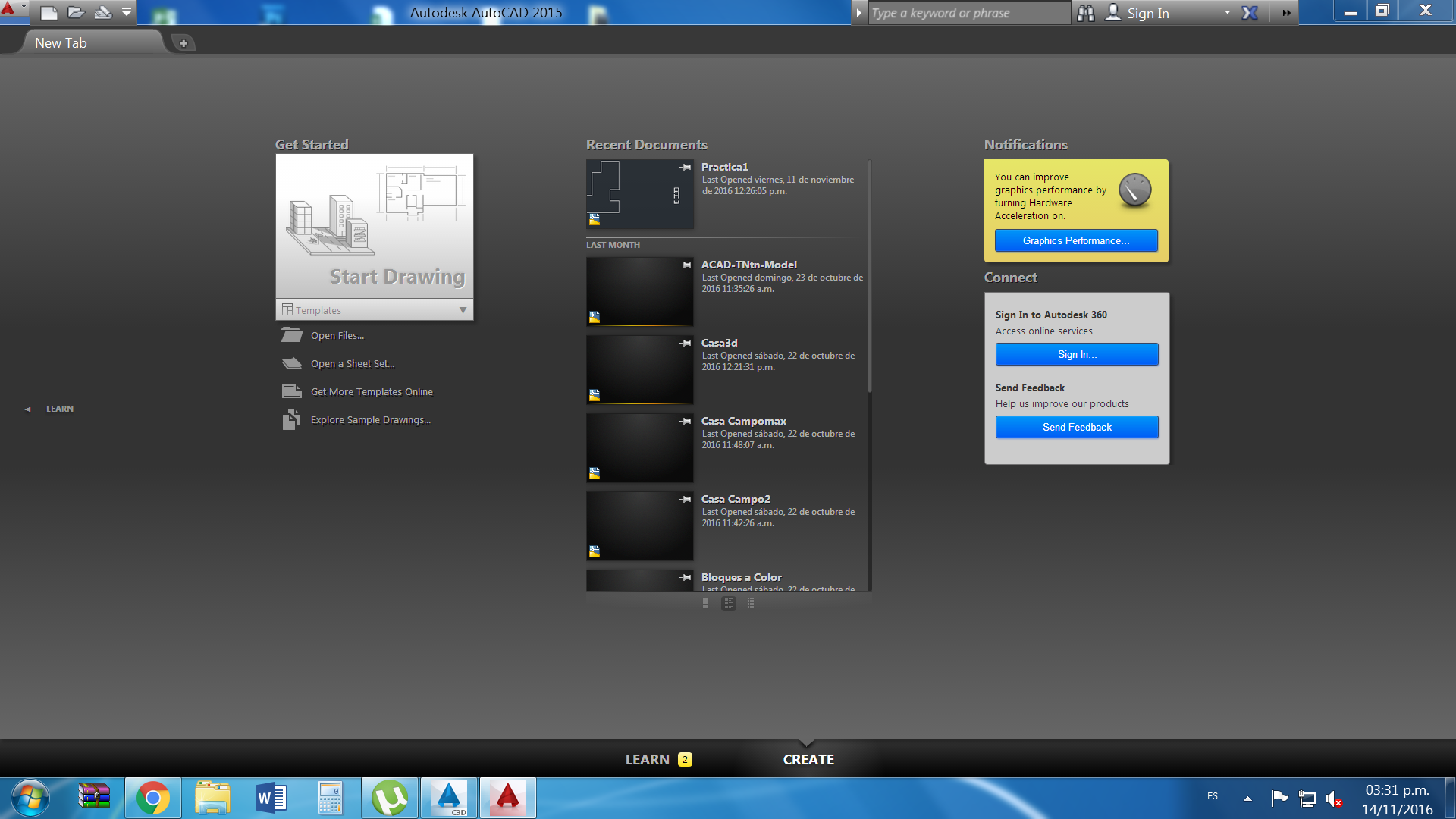
Task: Click the Start Drawing template icon
Action: click(x=375, y=225)
